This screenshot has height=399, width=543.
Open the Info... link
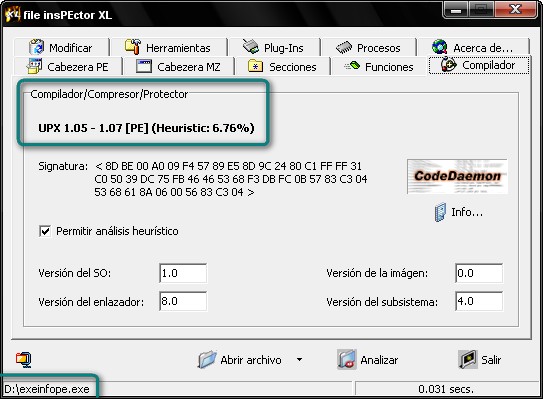[x=459, y=212]
